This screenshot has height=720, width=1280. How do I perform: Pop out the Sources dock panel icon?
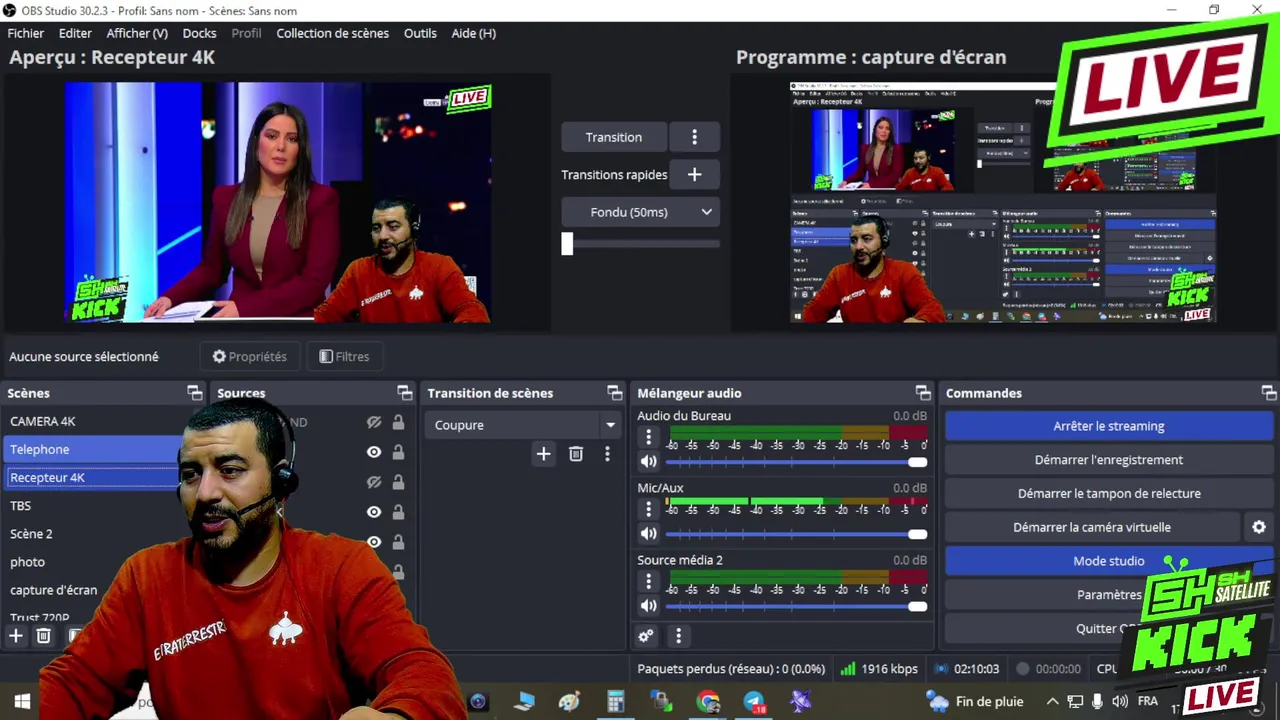pyautogui.click(x=404, y=393)
